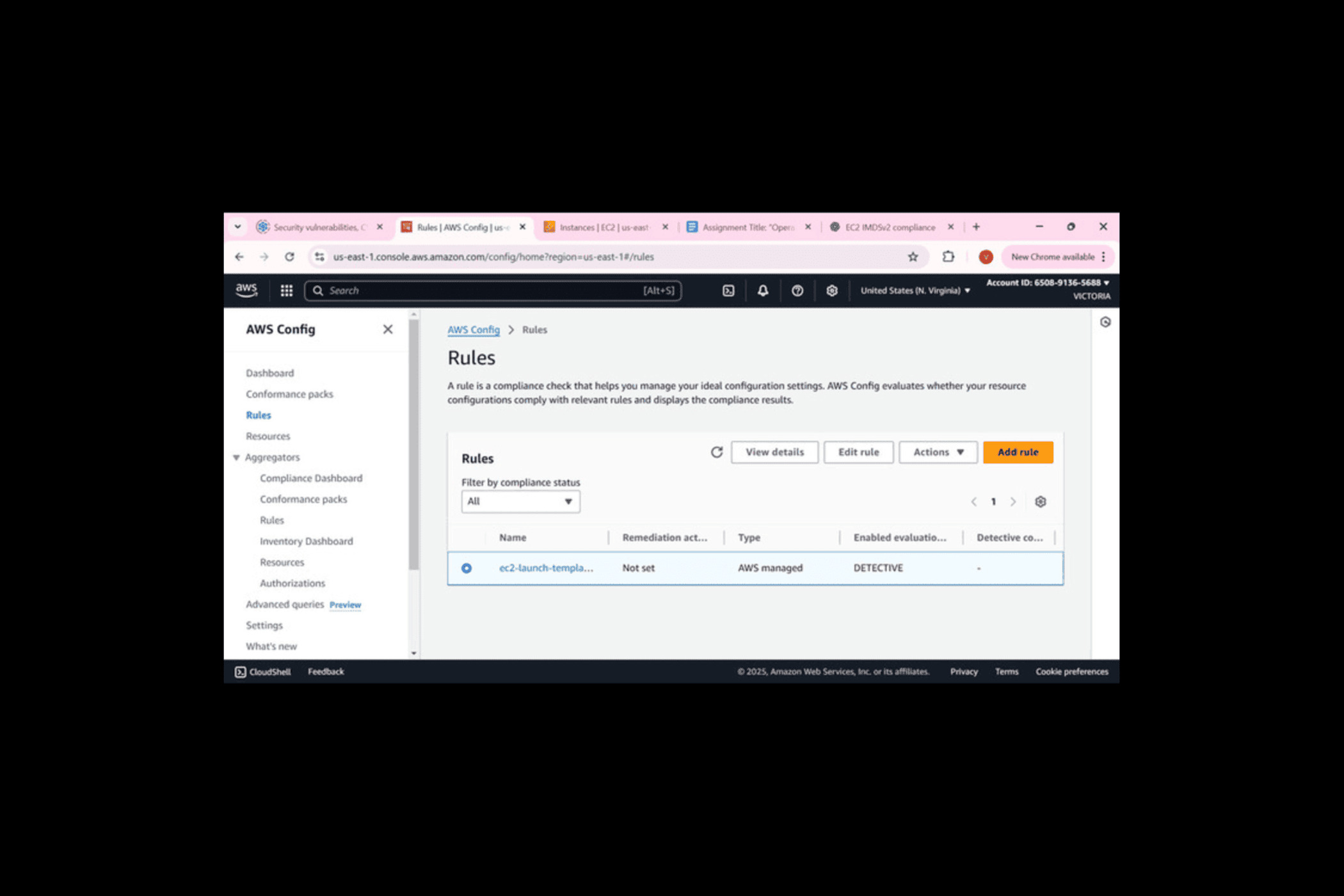Open the help question mark icon

(x=797, y=291)
